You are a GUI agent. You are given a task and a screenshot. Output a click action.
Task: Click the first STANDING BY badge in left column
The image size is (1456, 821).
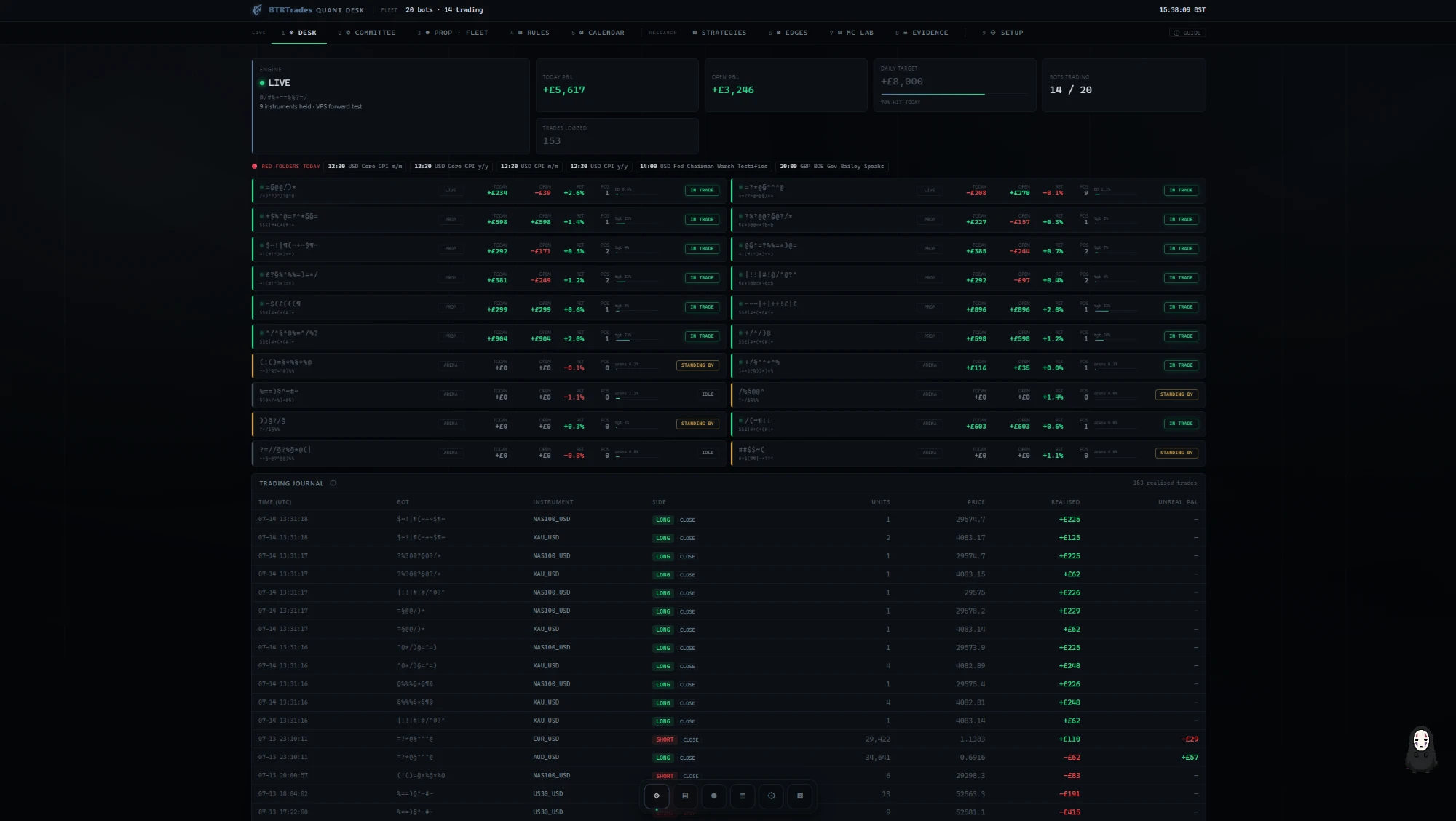pos(697,365)
